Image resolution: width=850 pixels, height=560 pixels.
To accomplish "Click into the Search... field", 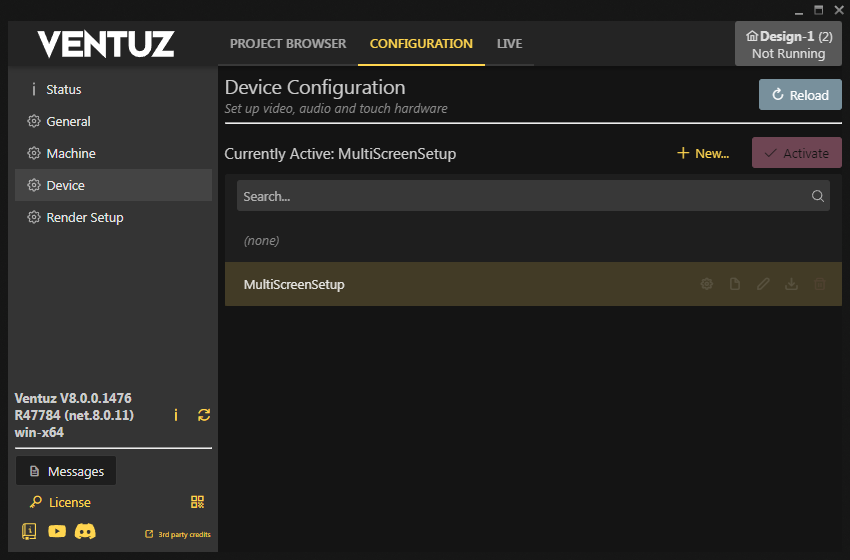I will [520, 196].
